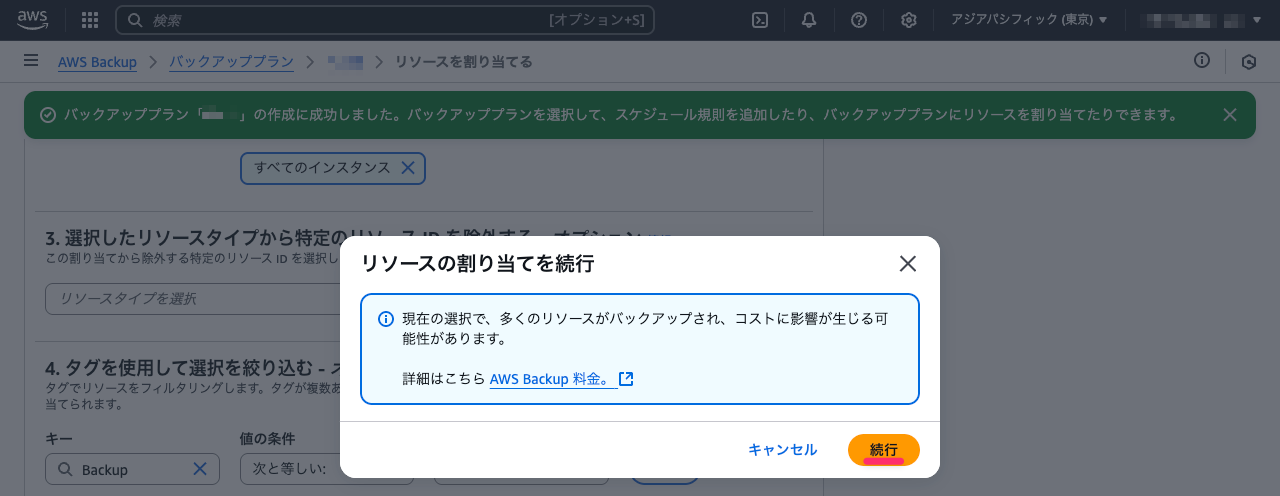Launch the CloudShell terminal icon
Image resolution: width=1280 pixels, height=496 pixels.
pyautogui.click(x=760, y=20)
